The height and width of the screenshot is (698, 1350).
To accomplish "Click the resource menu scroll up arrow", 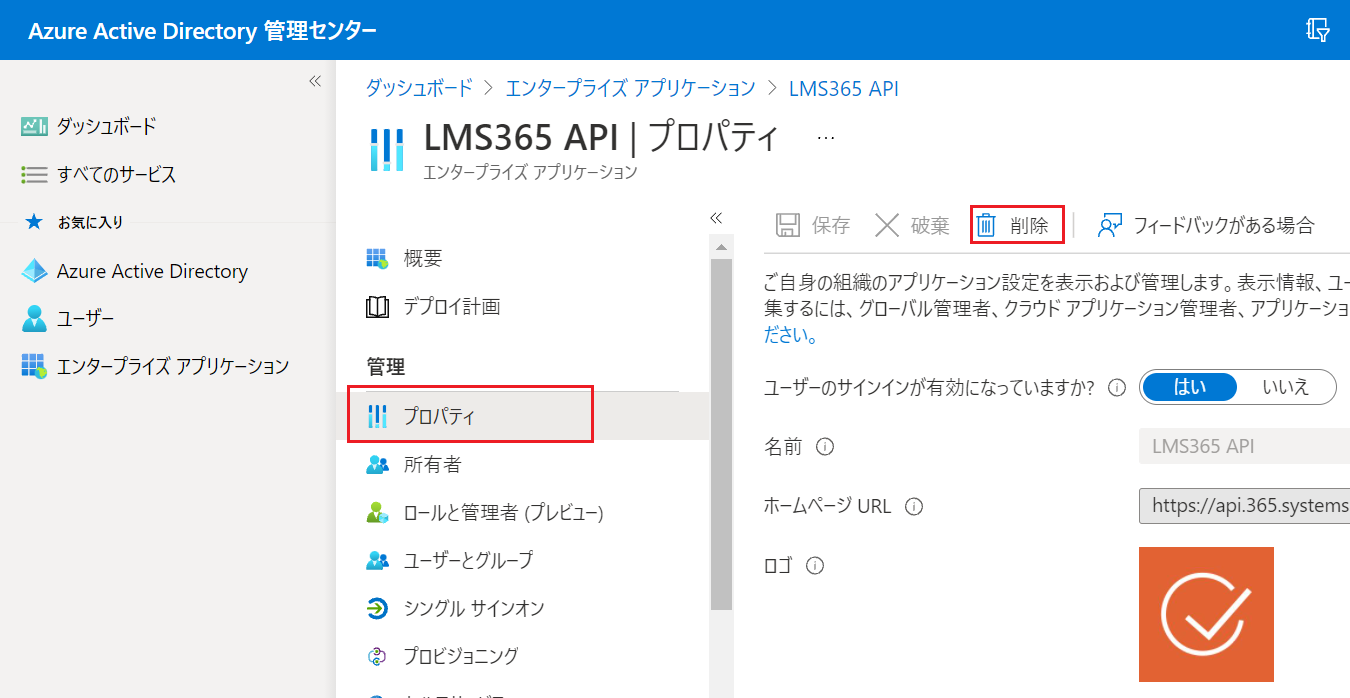I will pyautogui.click(x=721, y=245).
